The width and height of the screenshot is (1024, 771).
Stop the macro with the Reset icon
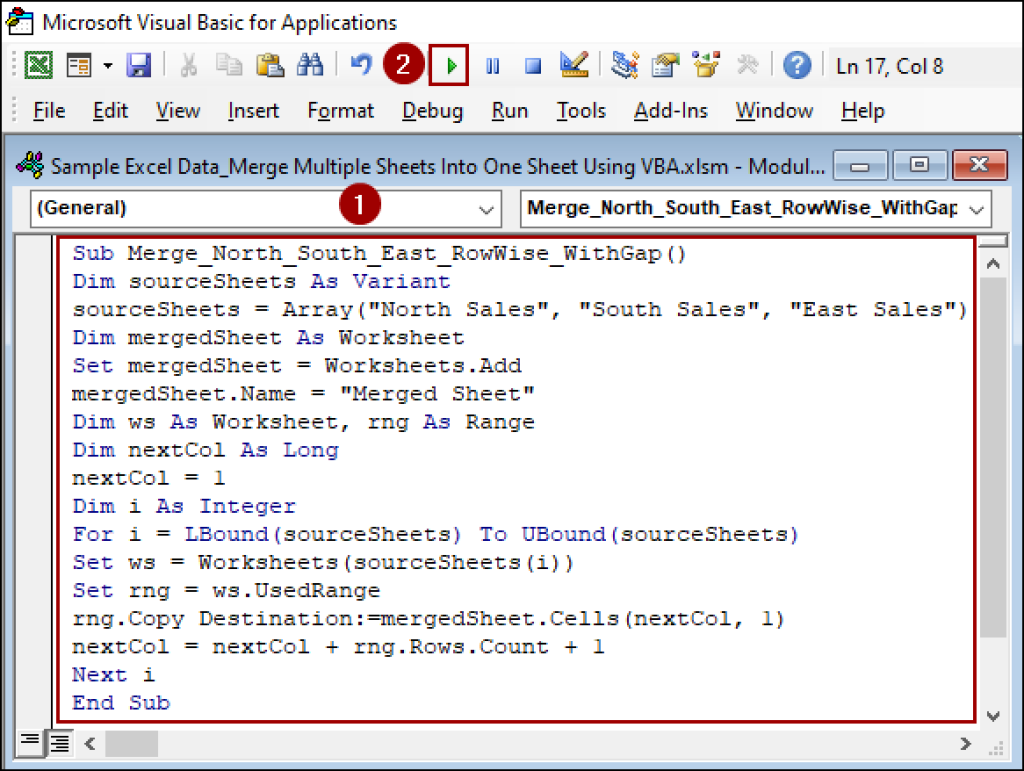pos(534,64)
